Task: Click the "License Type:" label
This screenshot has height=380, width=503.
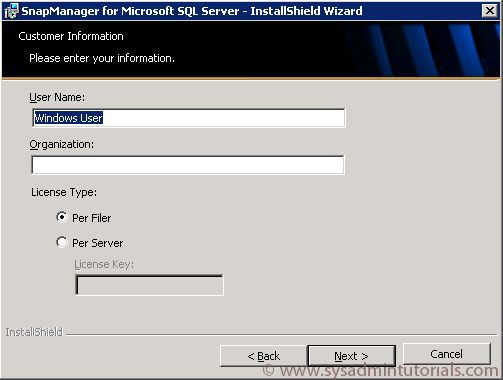Action: pyautogui.click(x=64, y=192)
